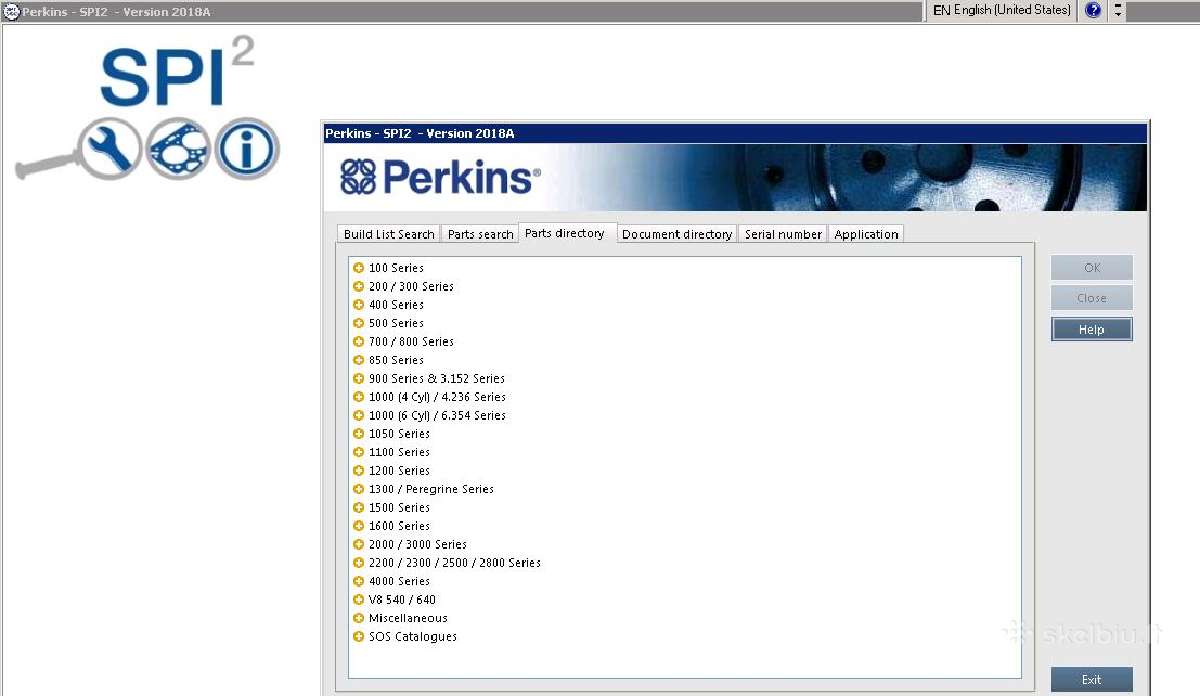Select the 'Miscellaneous' text label

pyautogui.click(x=408, y=618)
